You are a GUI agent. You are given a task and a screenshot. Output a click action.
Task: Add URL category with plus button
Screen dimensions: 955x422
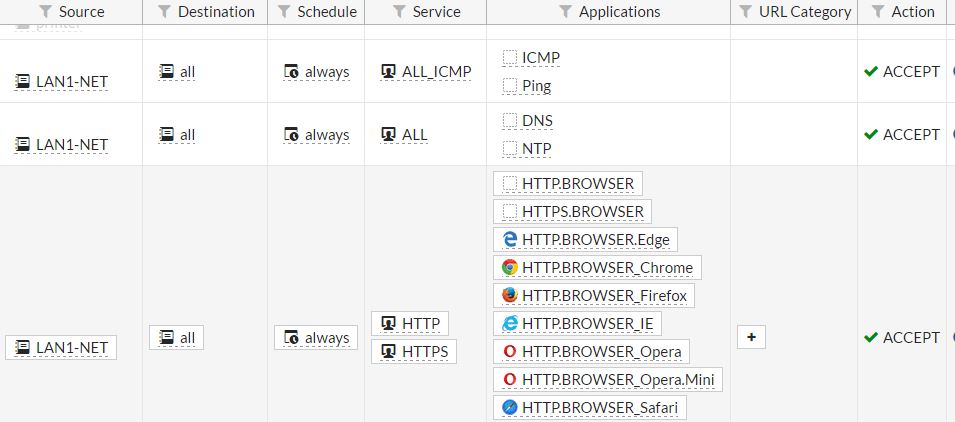point(751,338)
